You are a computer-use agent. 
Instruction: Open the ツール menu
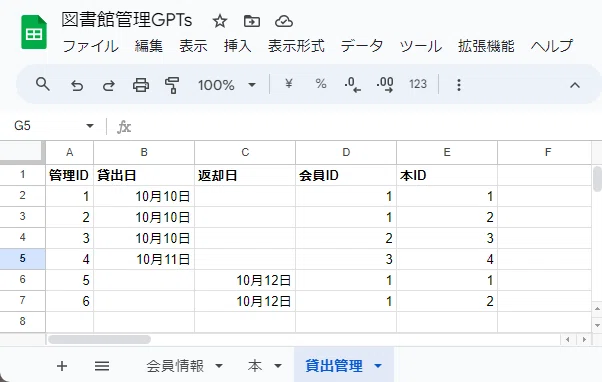tap(420, 46)
